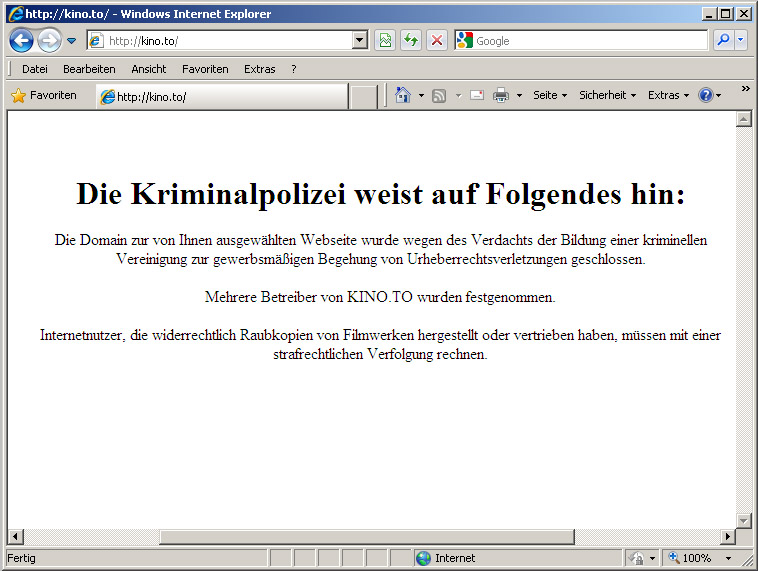Maximize the Internet Explorer window
Screen dimensions: 758x571
click(x=726, y=14)
